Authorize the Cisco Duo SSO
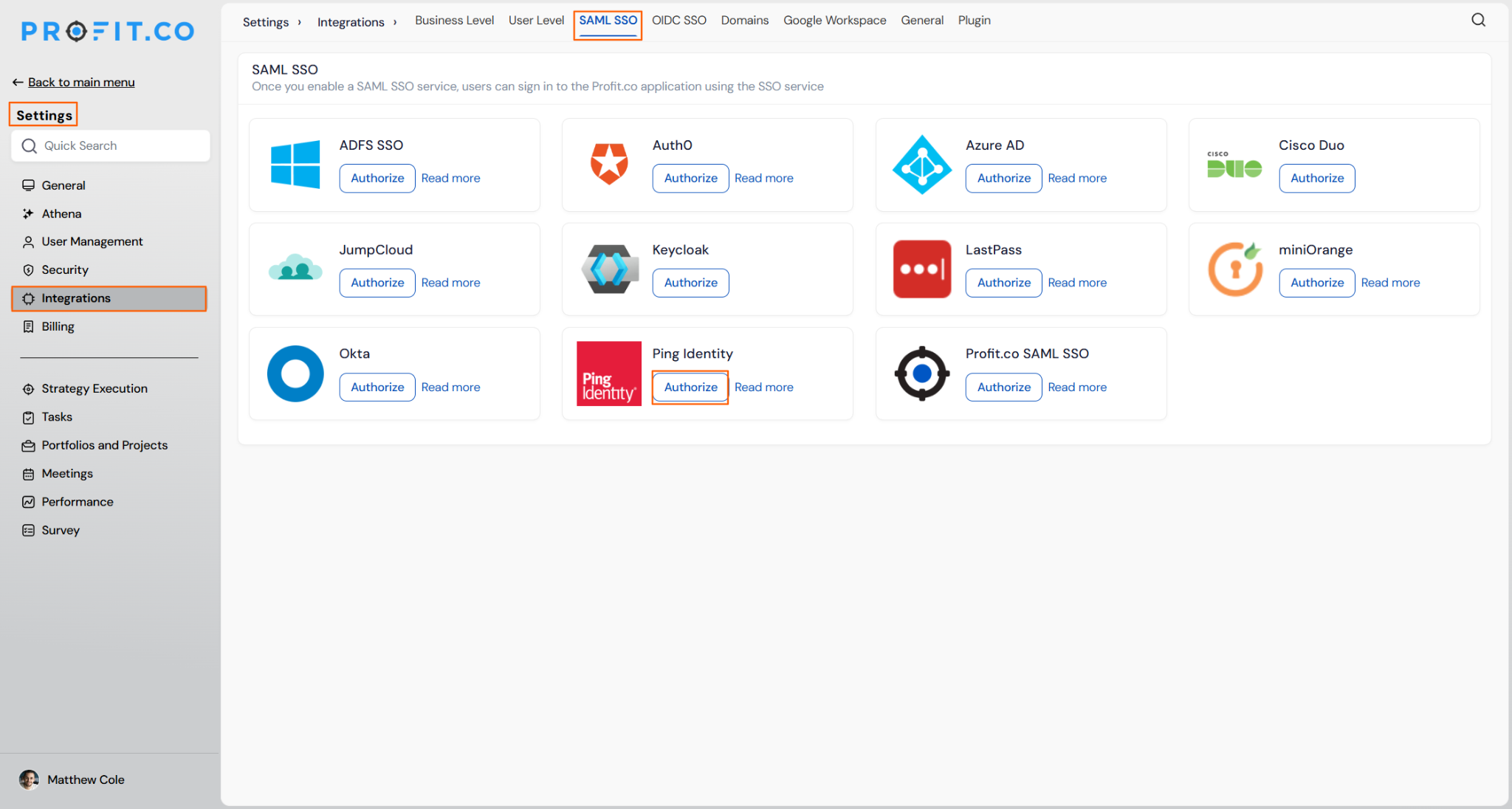The height and width of the screenshot is (809, 1512). (x=1317, y=178)
